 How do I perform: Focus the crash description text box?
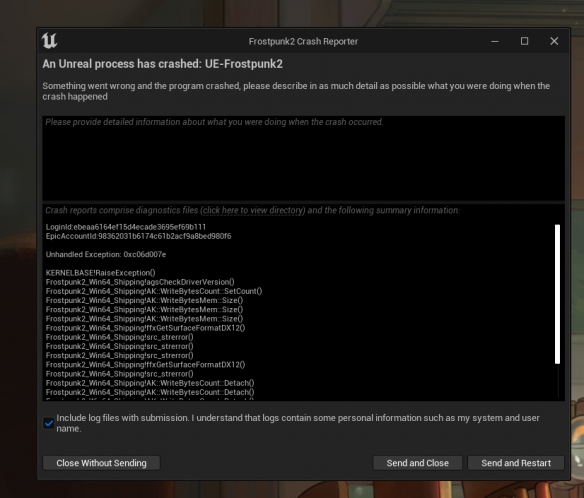click(304, 158)
